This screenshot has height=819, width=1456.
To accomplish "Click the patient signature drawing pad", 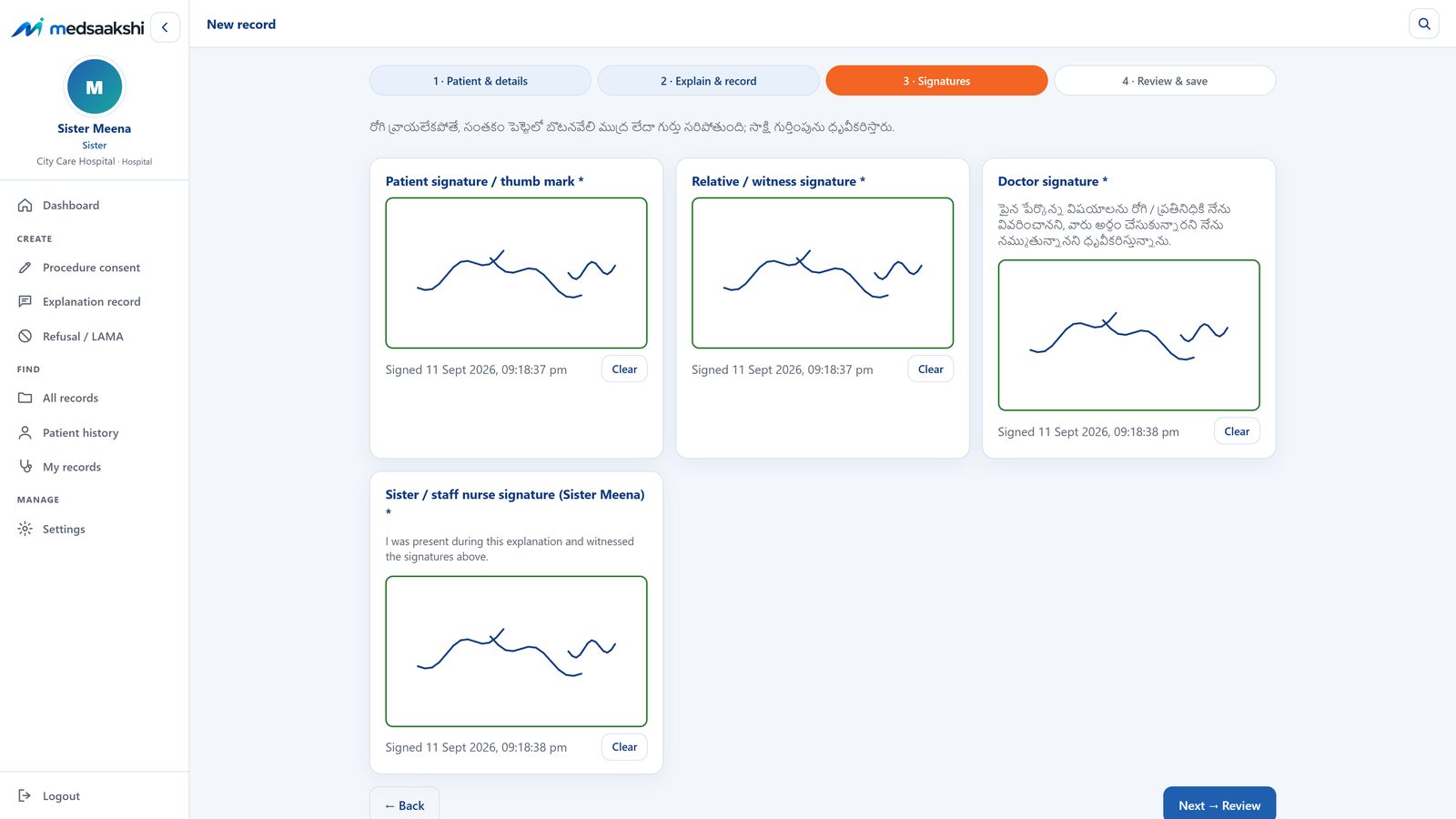I will tap(516, 273).
